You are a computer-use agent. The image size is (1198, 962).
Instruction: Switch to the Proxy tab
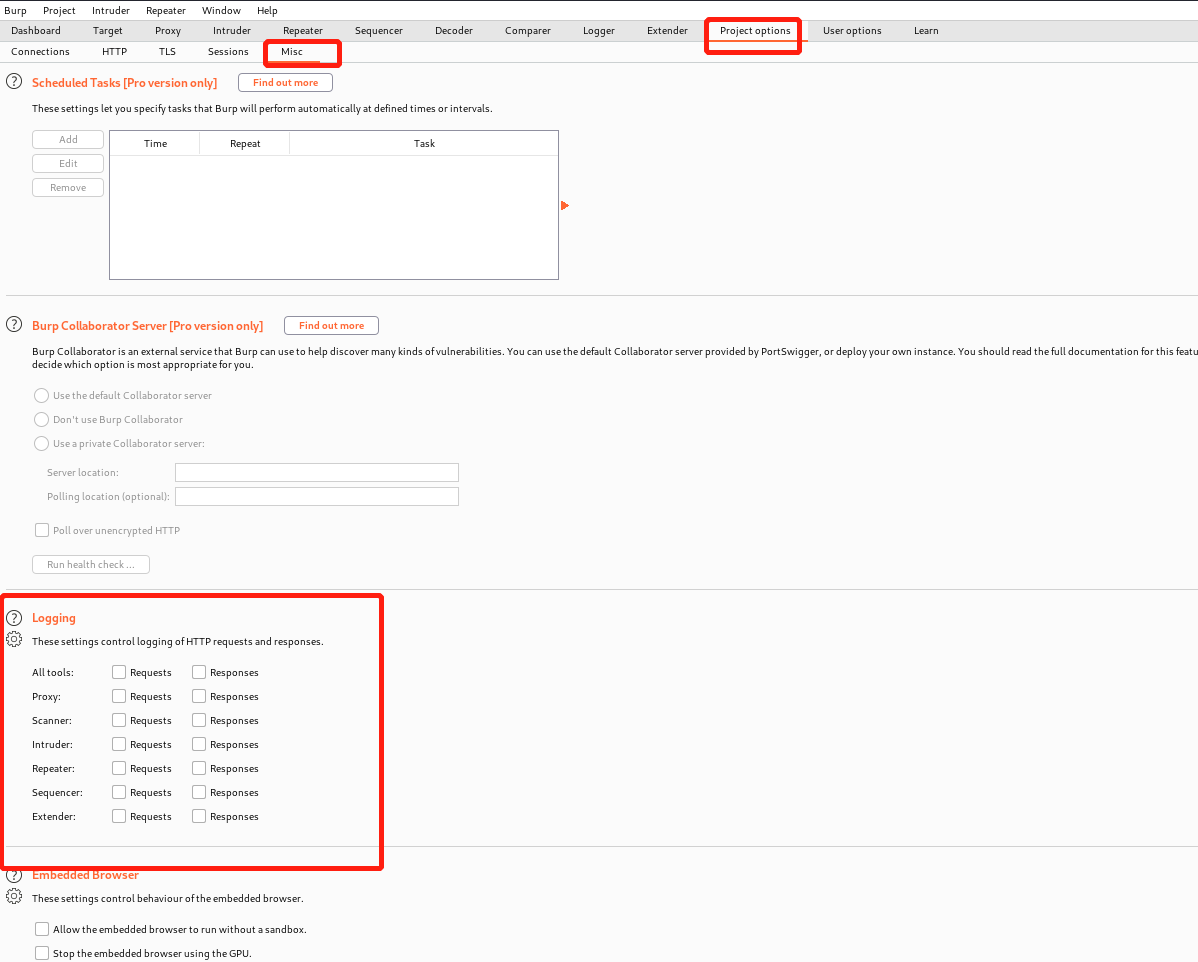tap(168, 31)
